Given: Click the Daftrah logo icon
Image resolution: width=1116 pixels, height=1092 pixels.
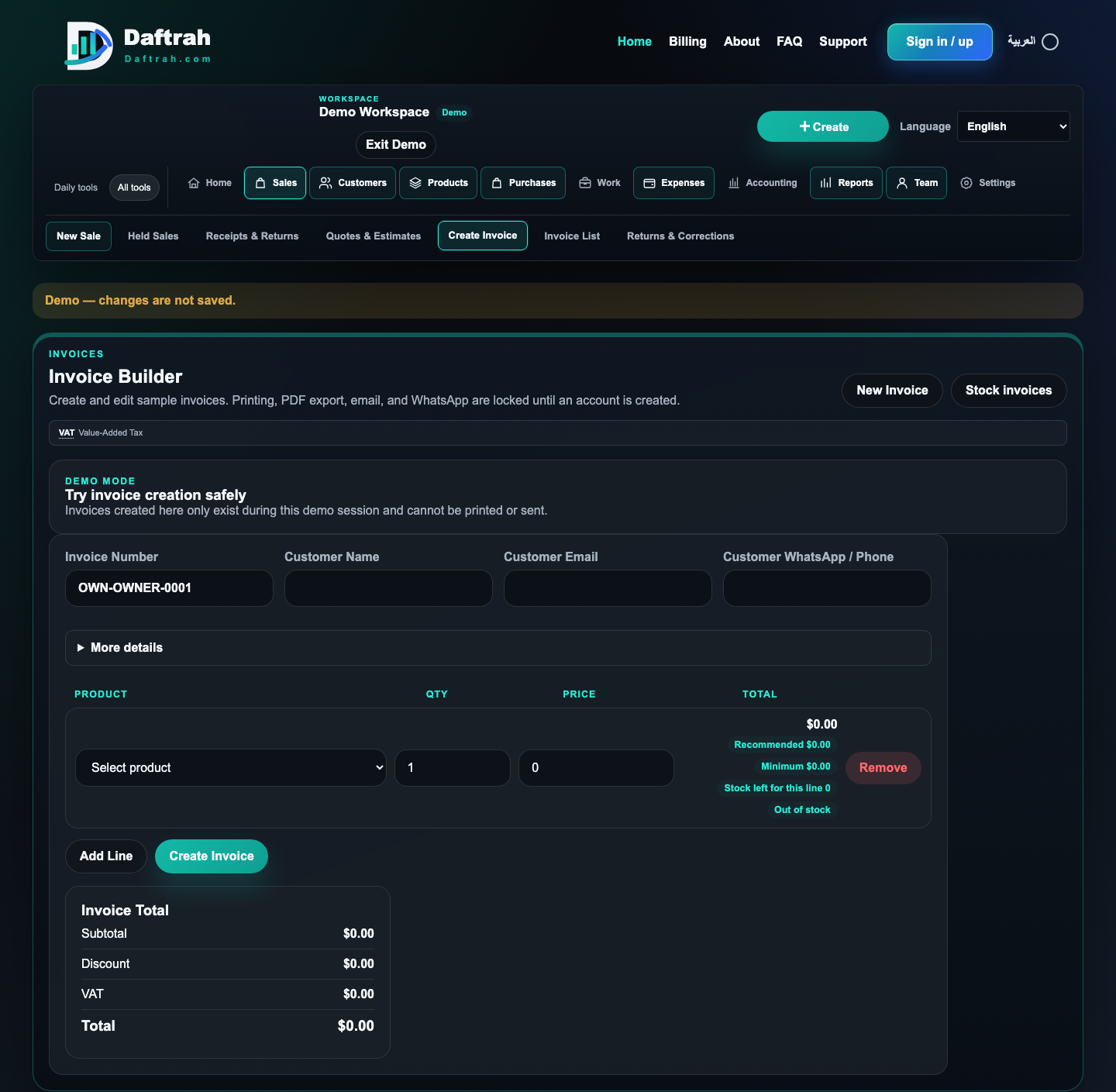Looking at the screenshot, I should 89,46.
